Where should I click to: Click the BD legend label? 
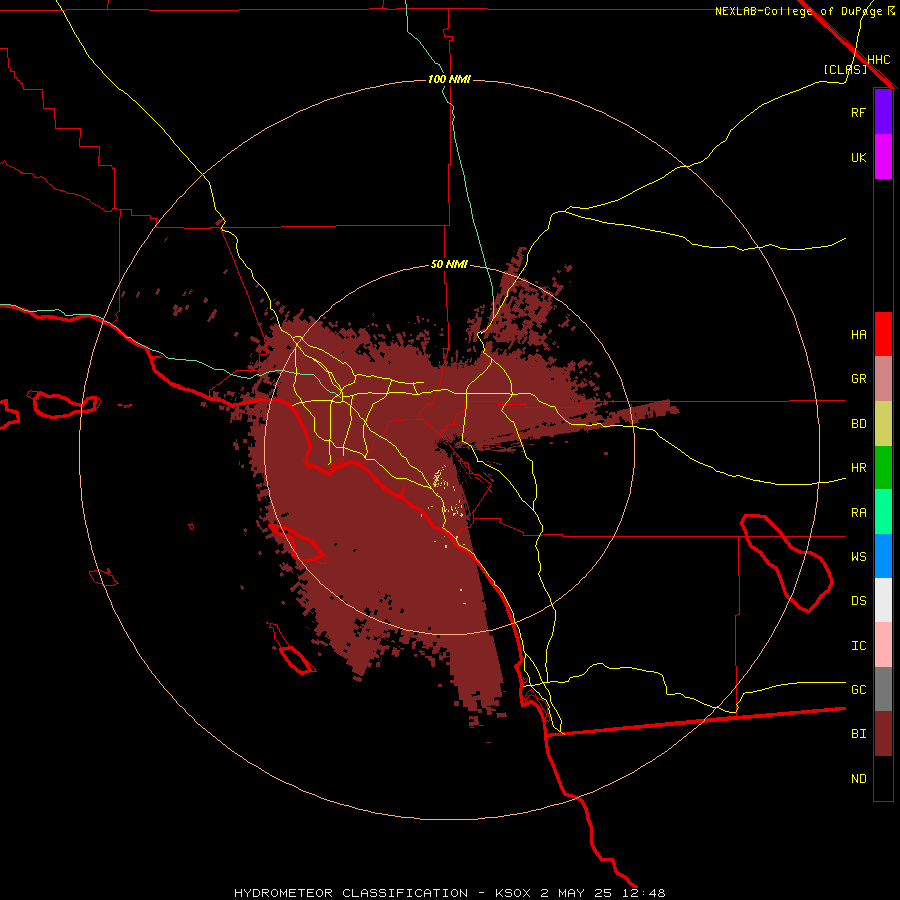tap(859, 424)
